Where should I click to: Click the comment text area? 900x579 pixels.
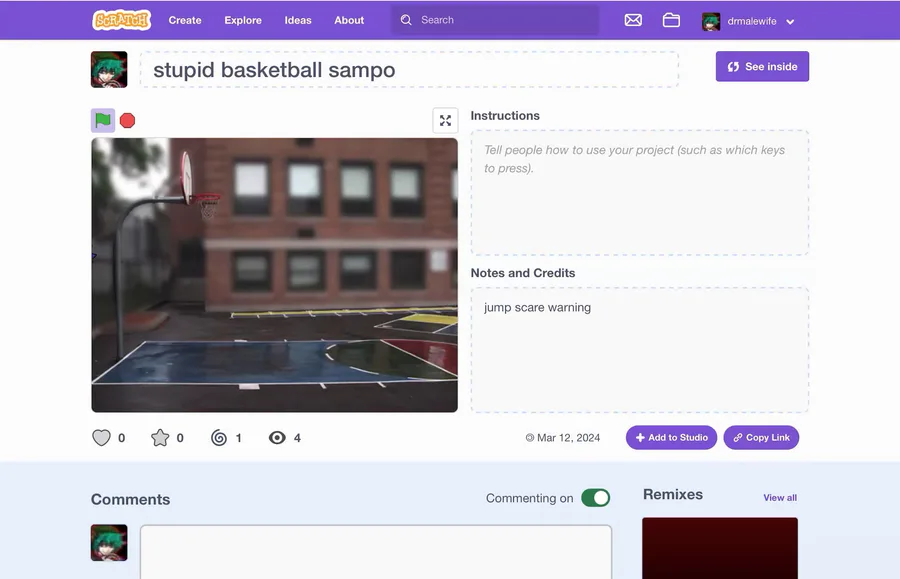(x=376, y=551)
